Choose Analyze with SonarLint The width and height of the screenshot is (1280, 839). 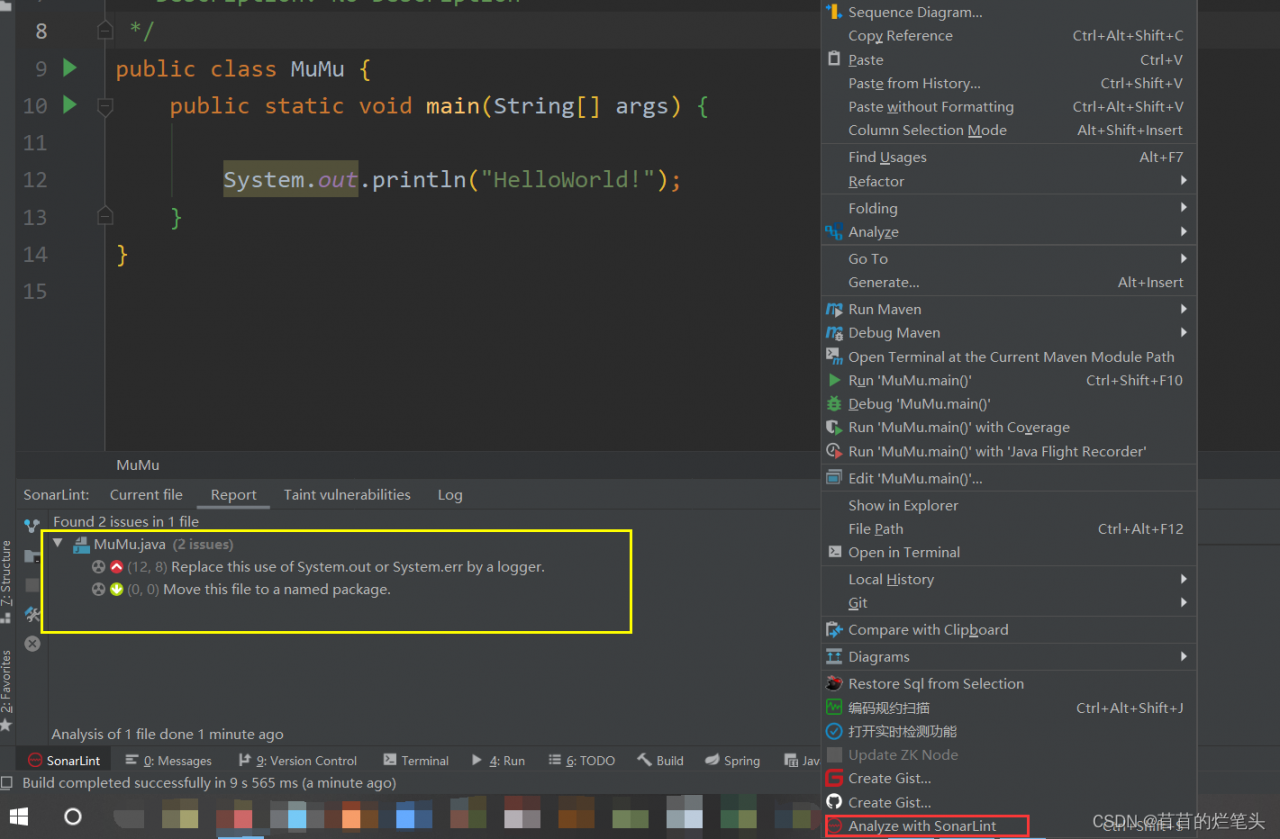click(x=1009, y=826)
